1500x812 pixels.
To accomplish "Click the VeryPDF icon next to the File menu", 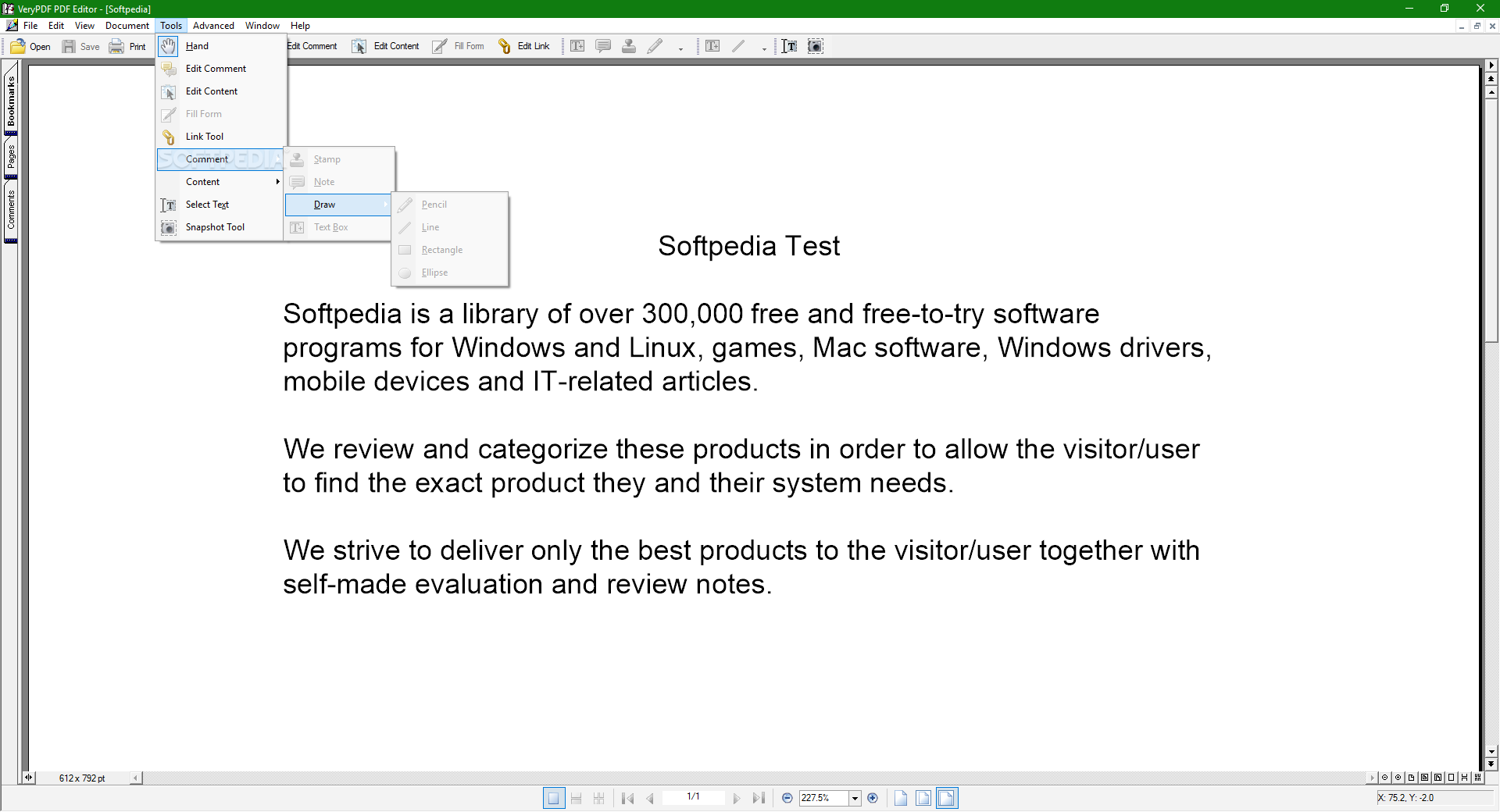I will [12, 26].
